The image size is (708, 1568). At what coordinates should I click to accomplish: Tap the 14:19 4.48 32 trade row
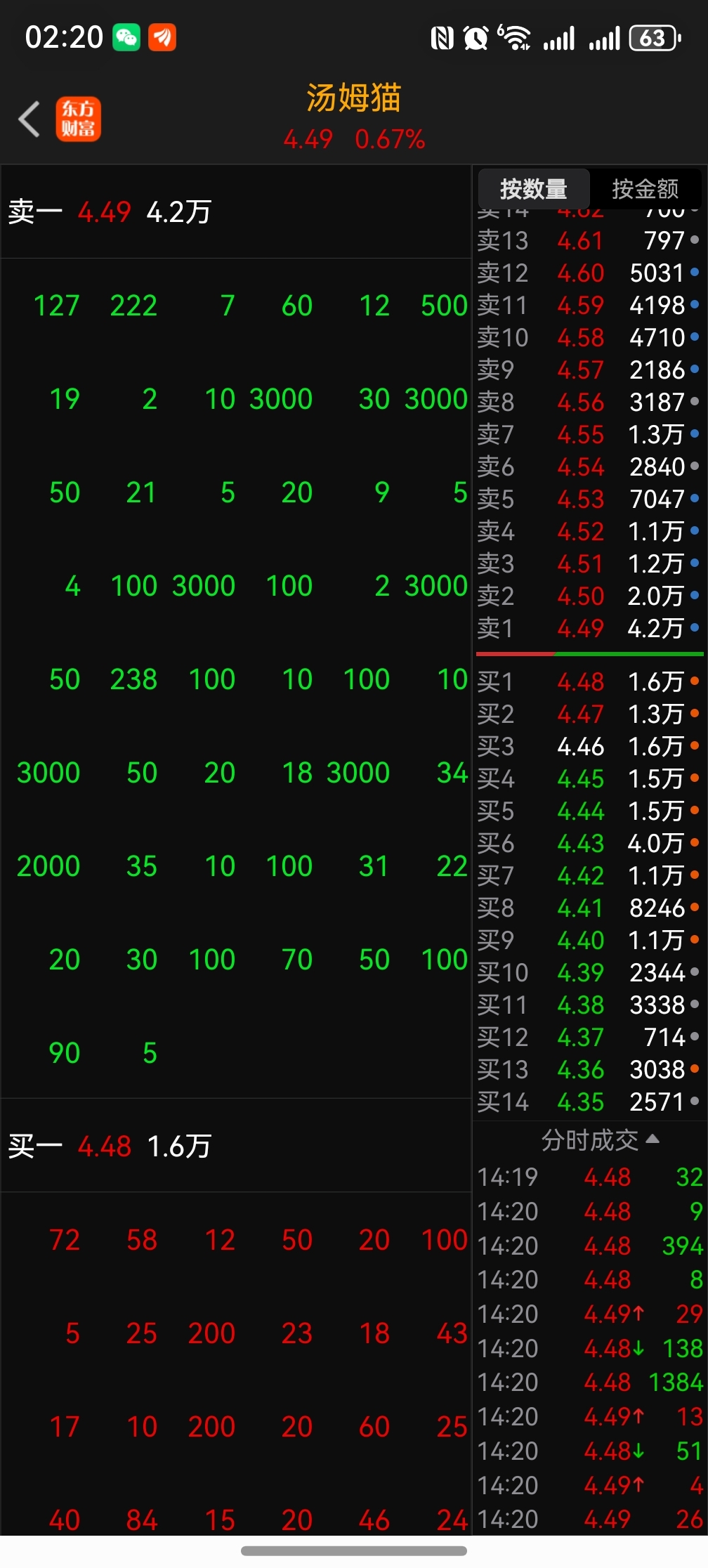click(x=590, y=1177)
